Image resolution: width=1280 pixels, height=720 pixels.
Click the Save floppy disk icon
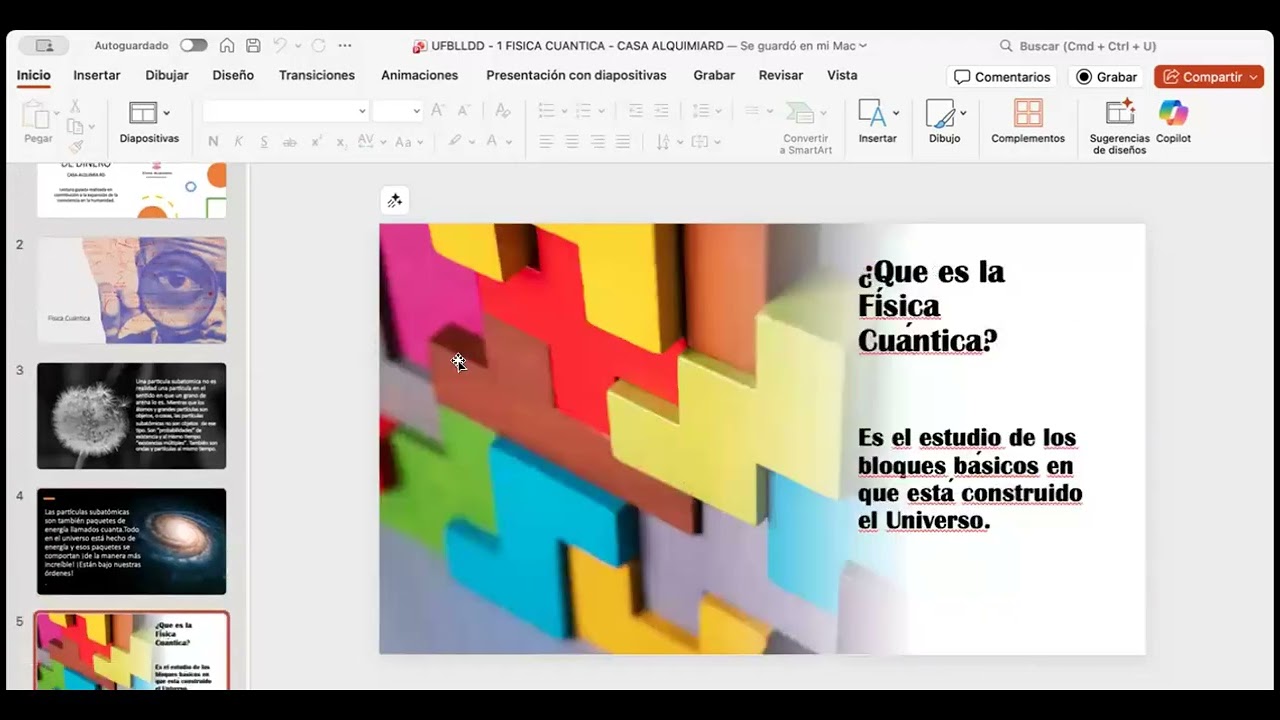pyautogui.click(x=253, y=45)
